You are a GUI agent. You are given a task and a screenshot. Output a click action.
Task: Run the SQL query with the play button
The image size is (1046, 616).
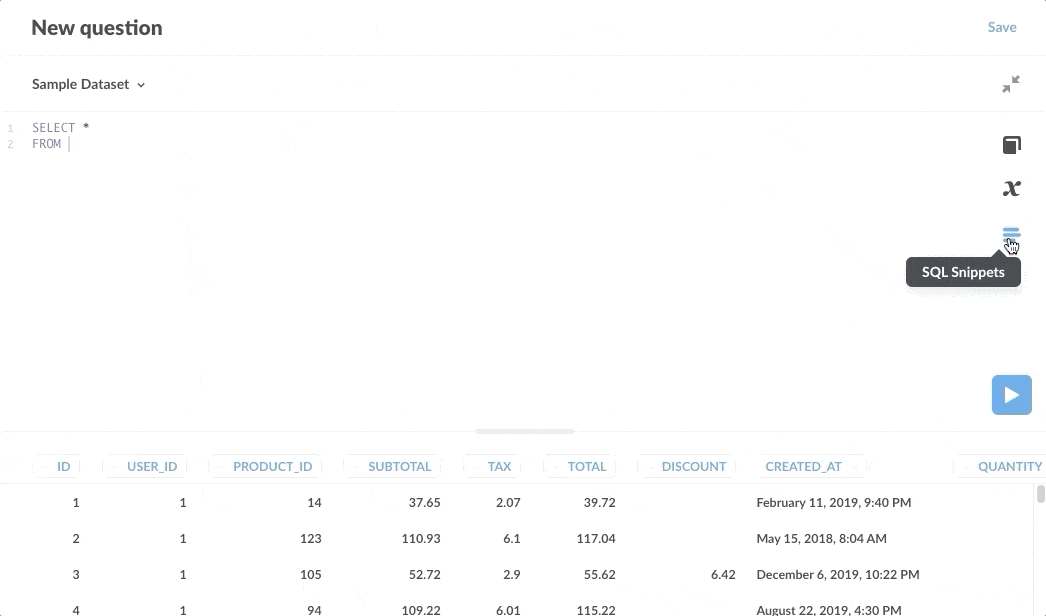[1011, 394]
